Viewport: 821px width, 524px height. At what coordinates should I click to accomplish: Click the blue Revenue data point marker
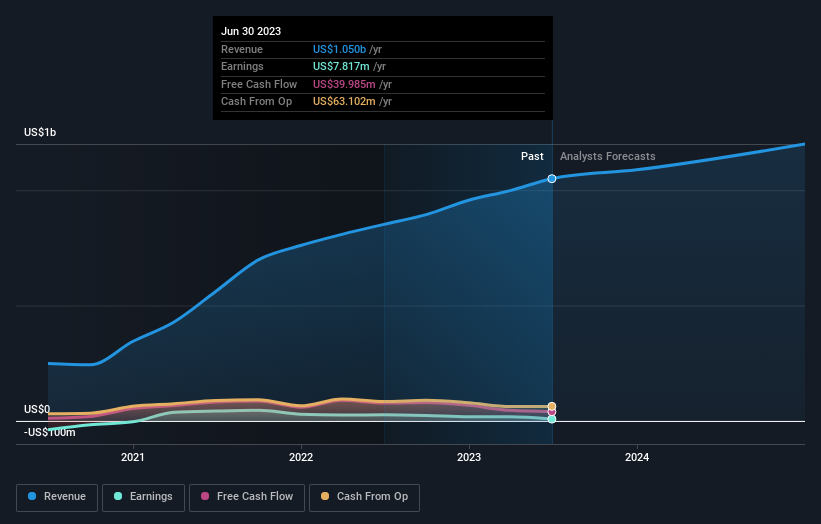click(x=552, y=179)
